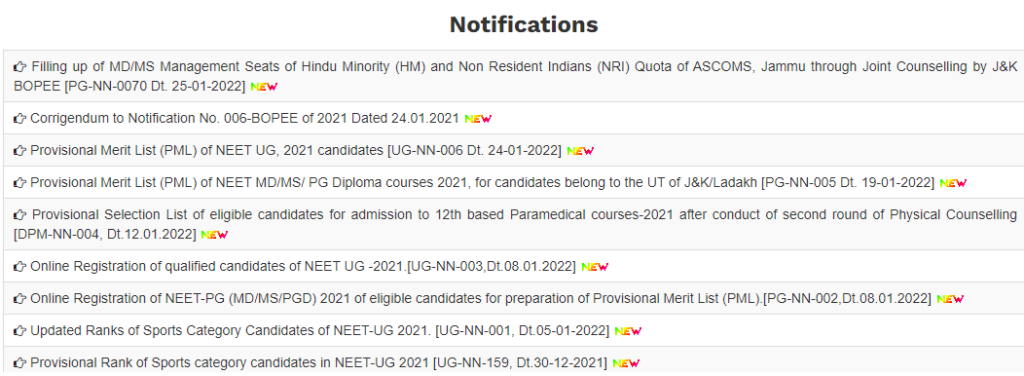Click the hand pointer icon beside Corrigendum notification
Image resolution: width=1024 pixels, height=376 pixels.
click(20, 119)
